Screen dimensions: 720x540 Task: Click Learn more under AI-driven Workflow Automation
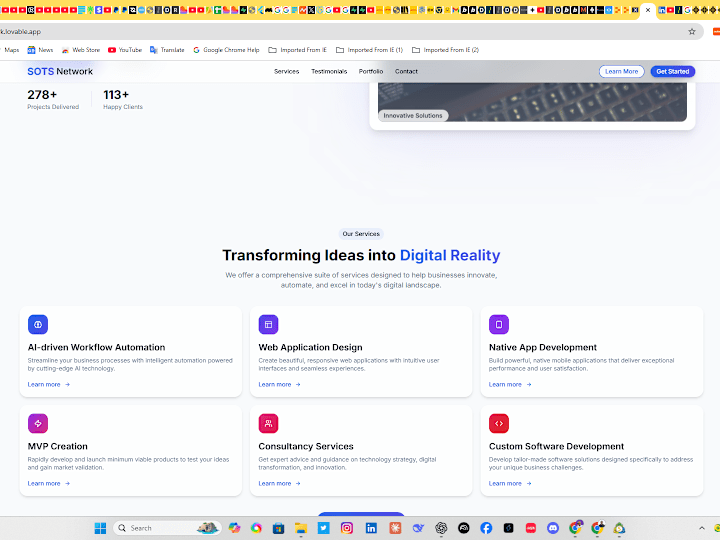pos(49,384)
